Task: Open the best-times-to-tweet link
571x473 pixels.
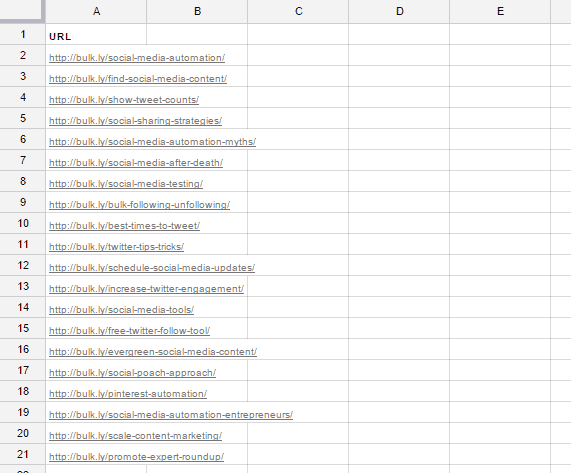Action: [x=125, y=226]
